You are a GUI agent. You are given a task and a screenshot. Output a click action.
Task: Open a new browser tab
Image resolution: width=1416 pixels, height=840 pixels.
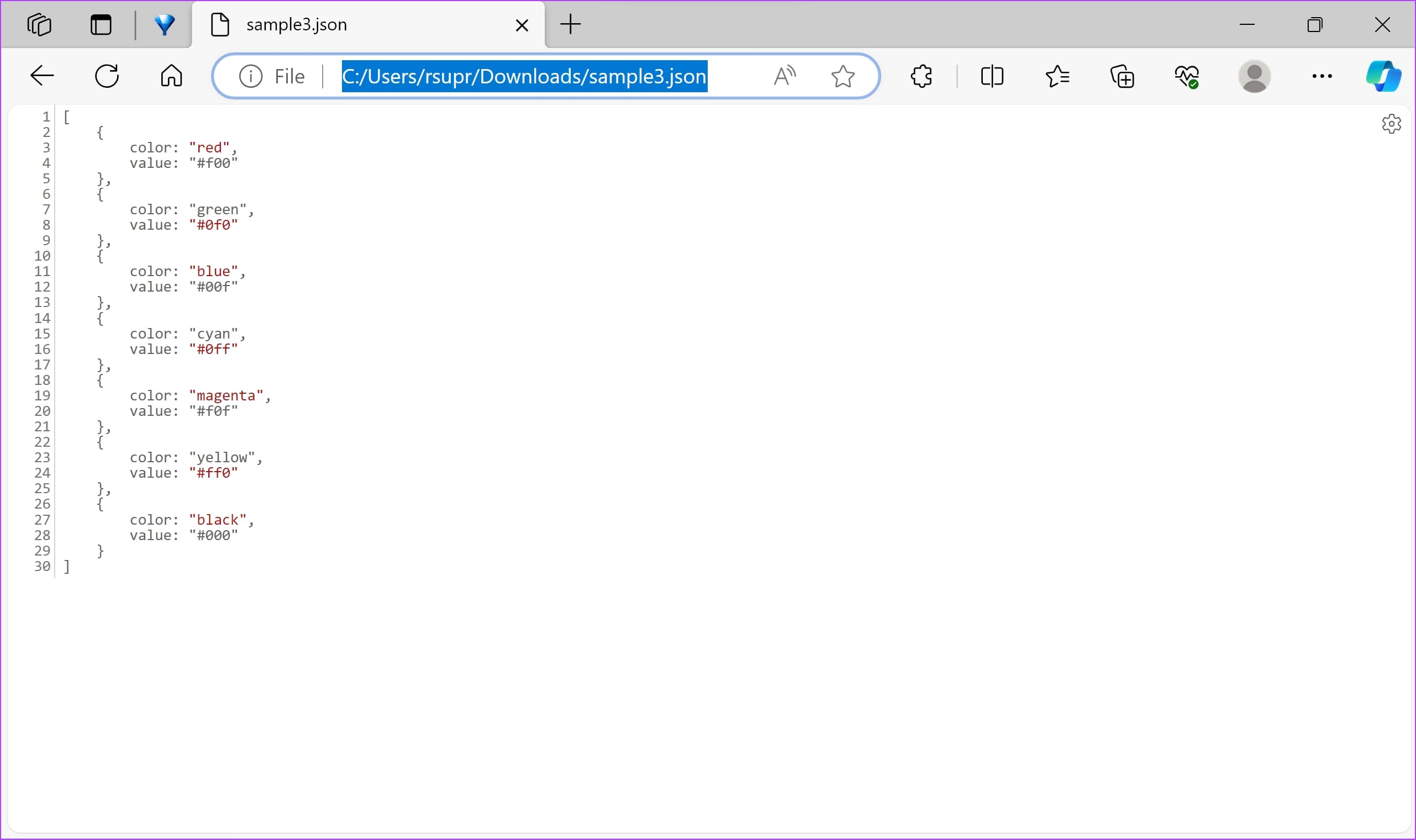[570, 24]
